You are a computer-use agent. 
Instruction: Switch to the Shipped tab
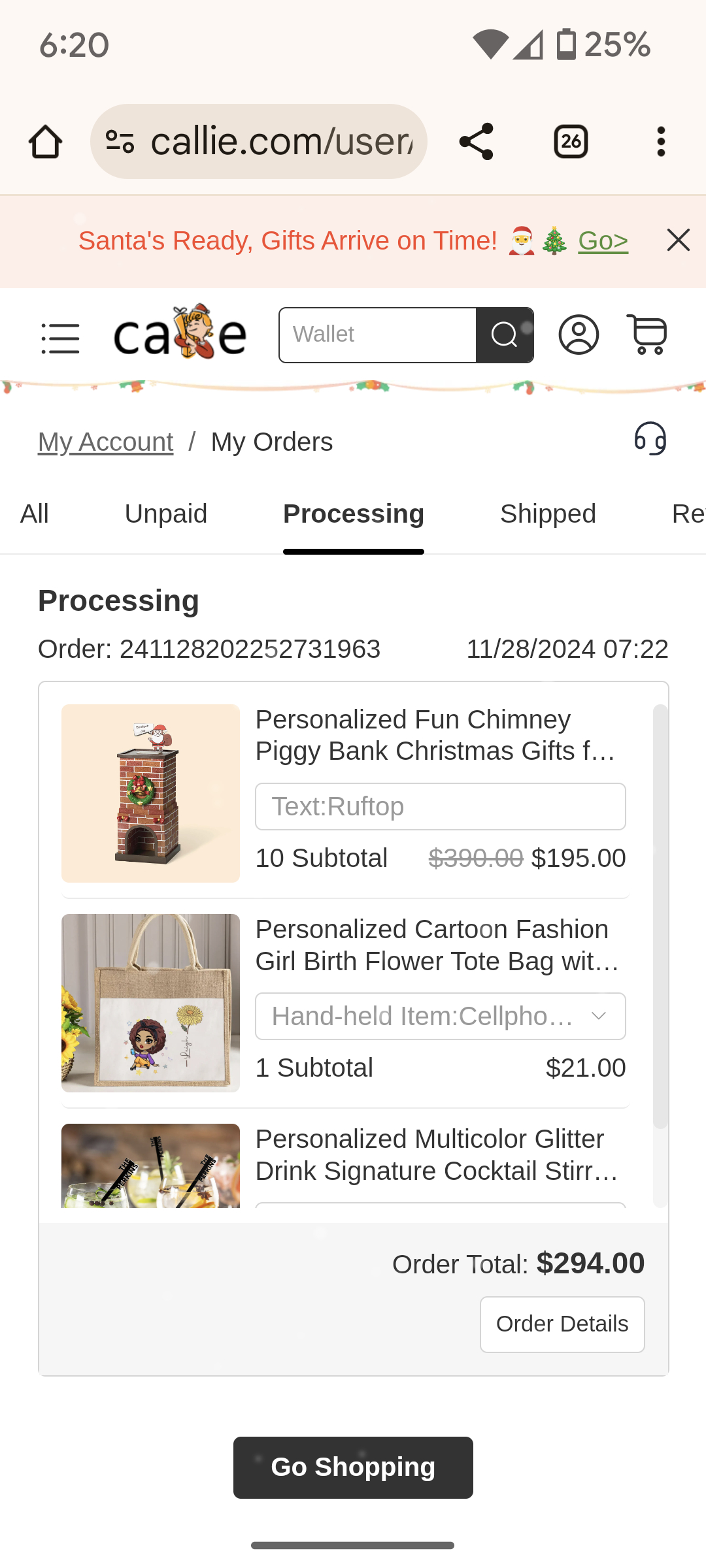548,514
